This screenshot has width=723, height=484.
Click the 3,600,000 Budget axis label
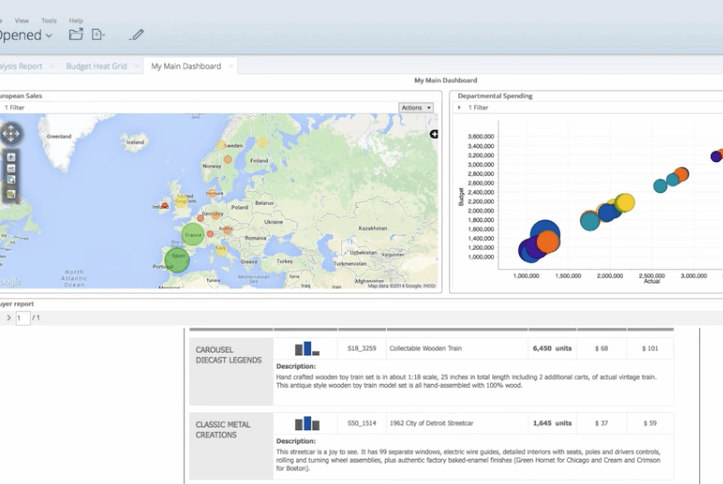pos(481,136)
